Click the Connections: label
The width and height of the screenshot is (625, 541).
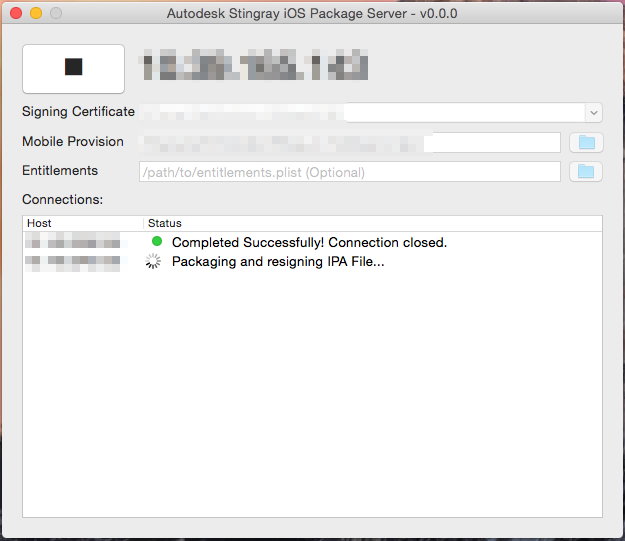[x=63, y=199]
